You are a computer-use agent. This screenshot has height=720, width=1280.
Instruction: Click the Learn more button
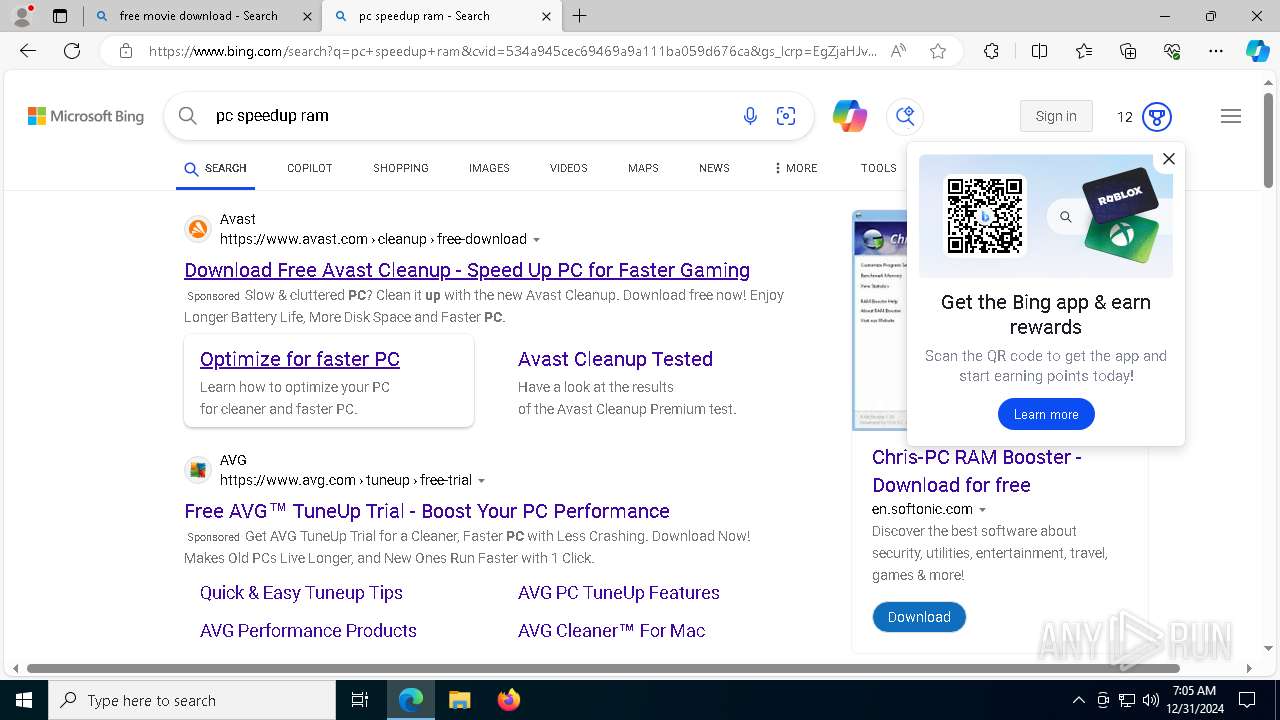1046,414
